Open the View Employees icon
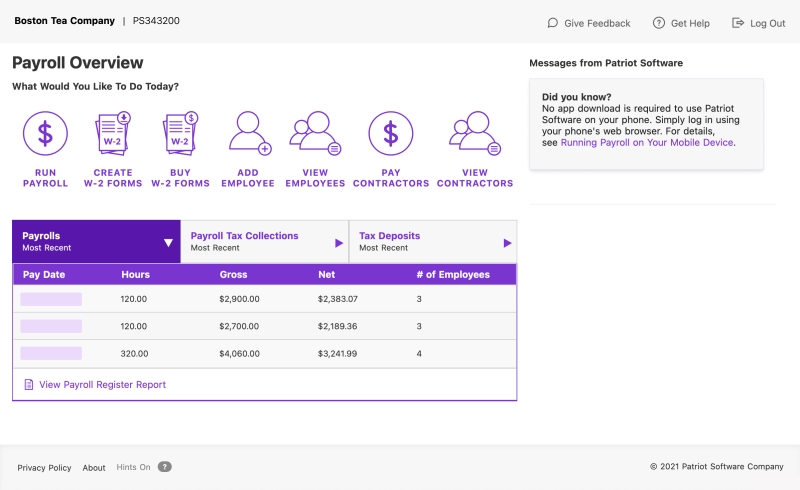Viewport: 800px width, 490px height. click(315, 133)
